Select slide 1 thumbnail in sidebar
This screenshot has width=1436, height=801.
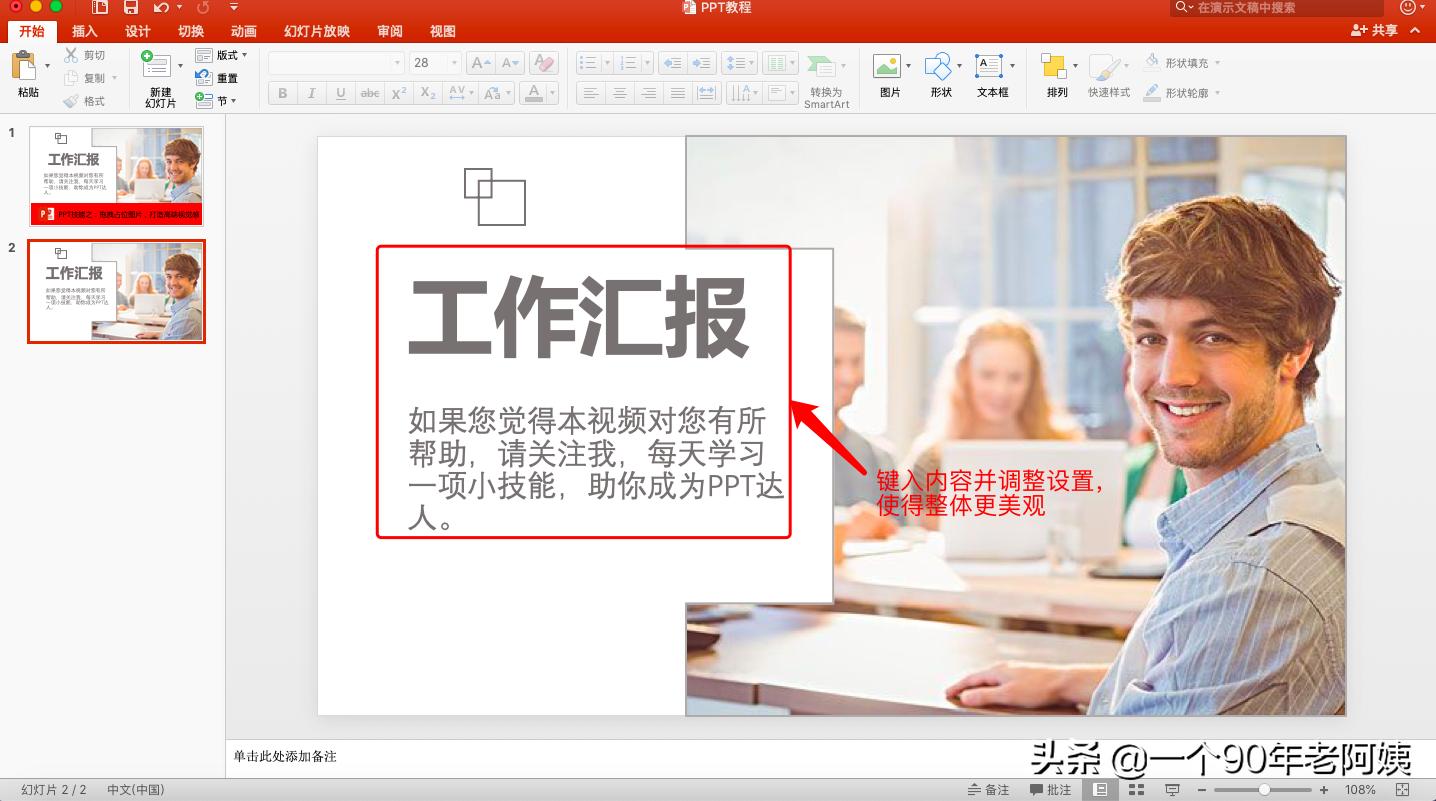[116, 173]
